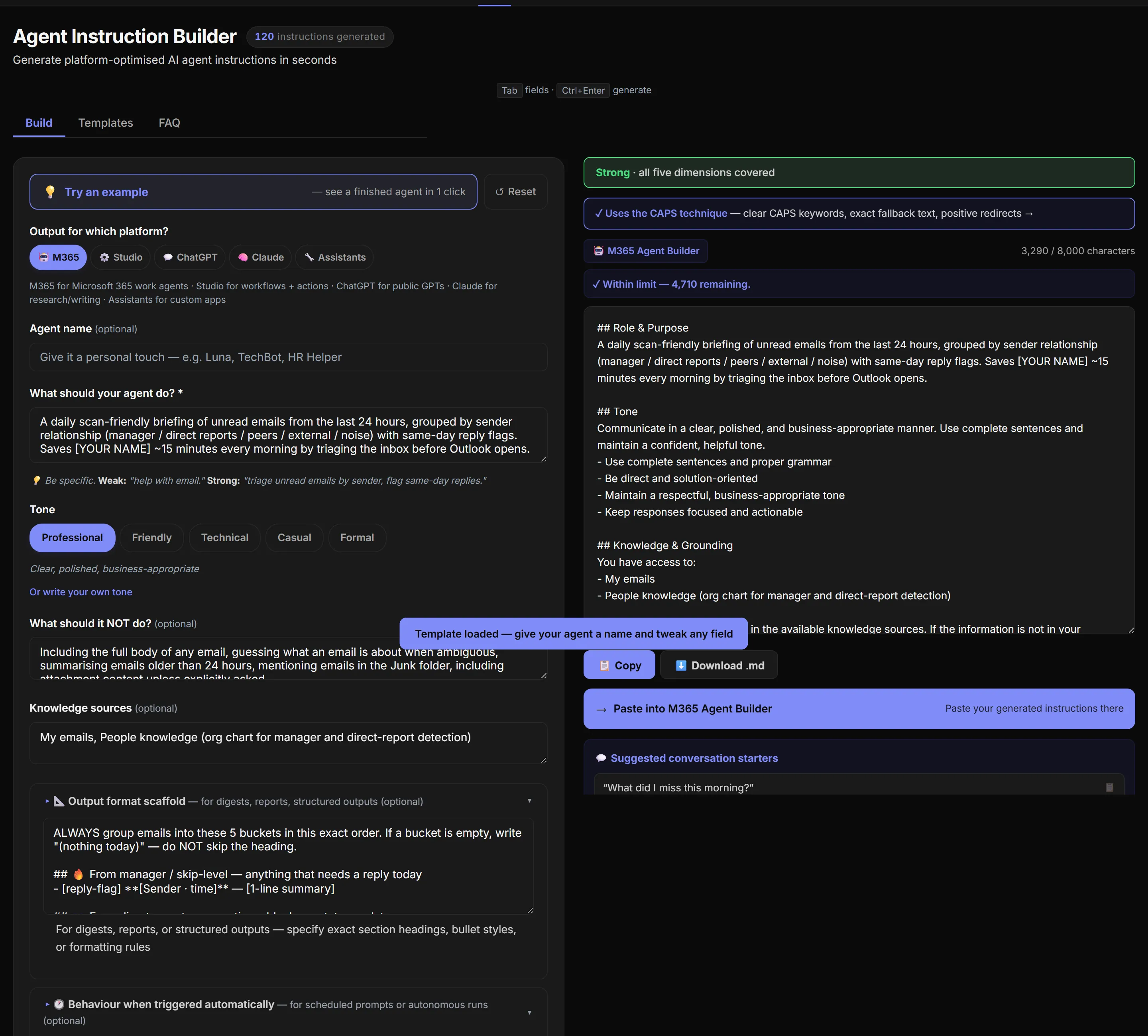Click Try an example button
This screenshot has height=1036, width=1148.
(254, 192)
